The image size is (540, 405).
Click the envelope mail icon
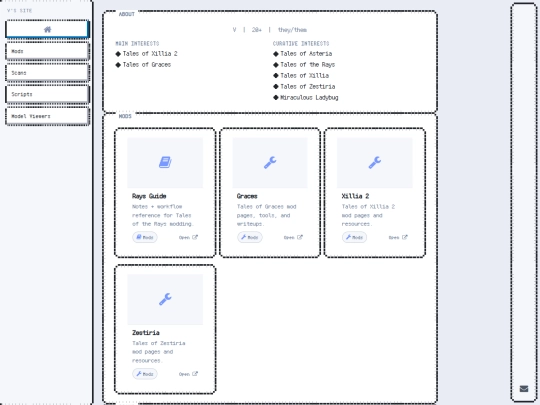click(524, 389)
